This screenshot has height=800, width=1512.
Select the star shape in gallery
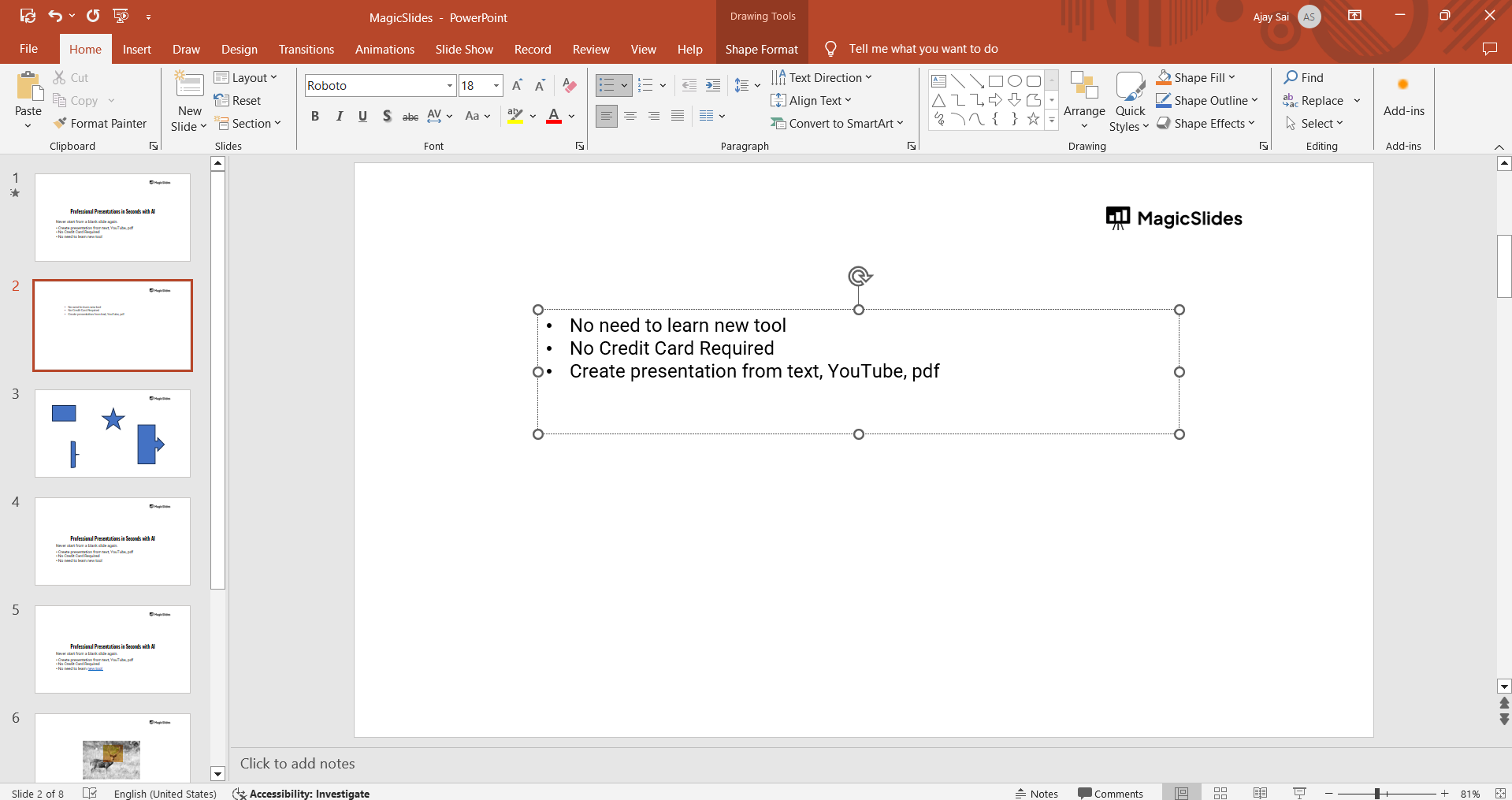click(1033, 119)
